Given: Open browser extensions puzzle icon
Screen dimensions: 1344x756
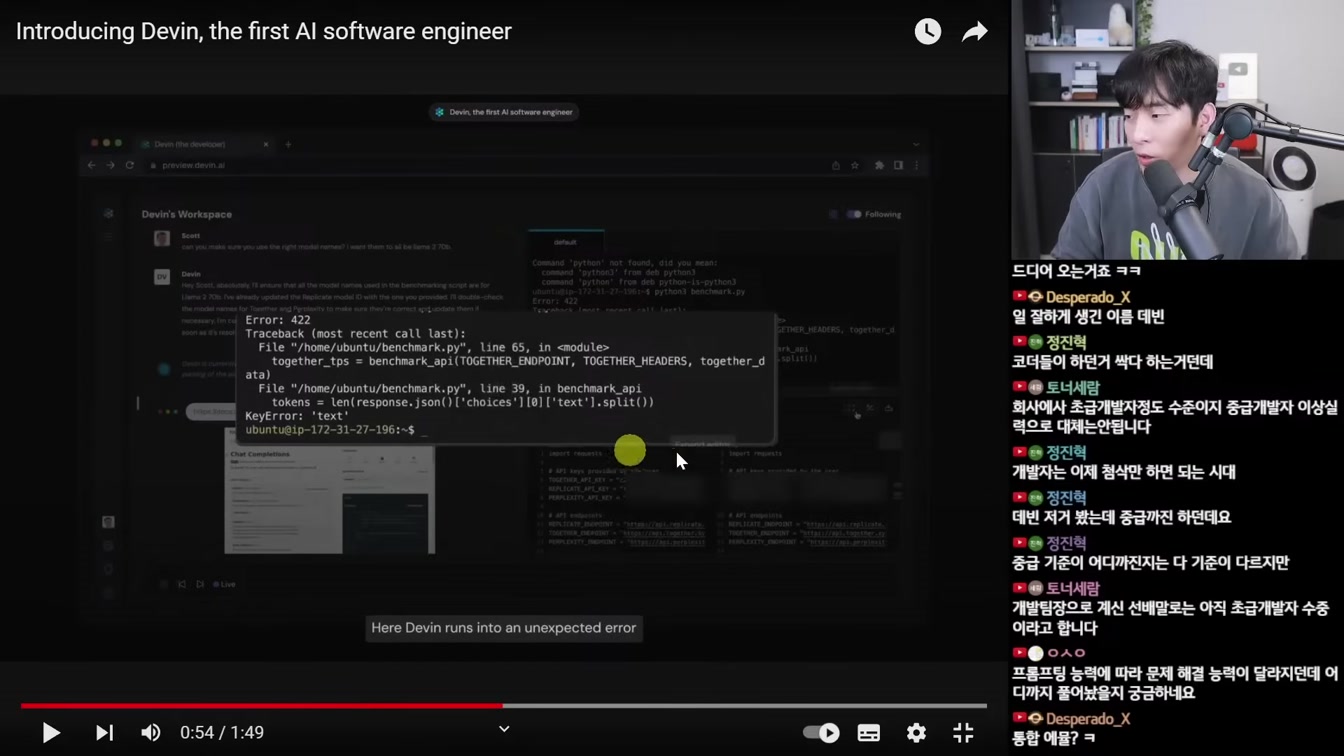Looking at the screenshot, I should coord(879,165).
